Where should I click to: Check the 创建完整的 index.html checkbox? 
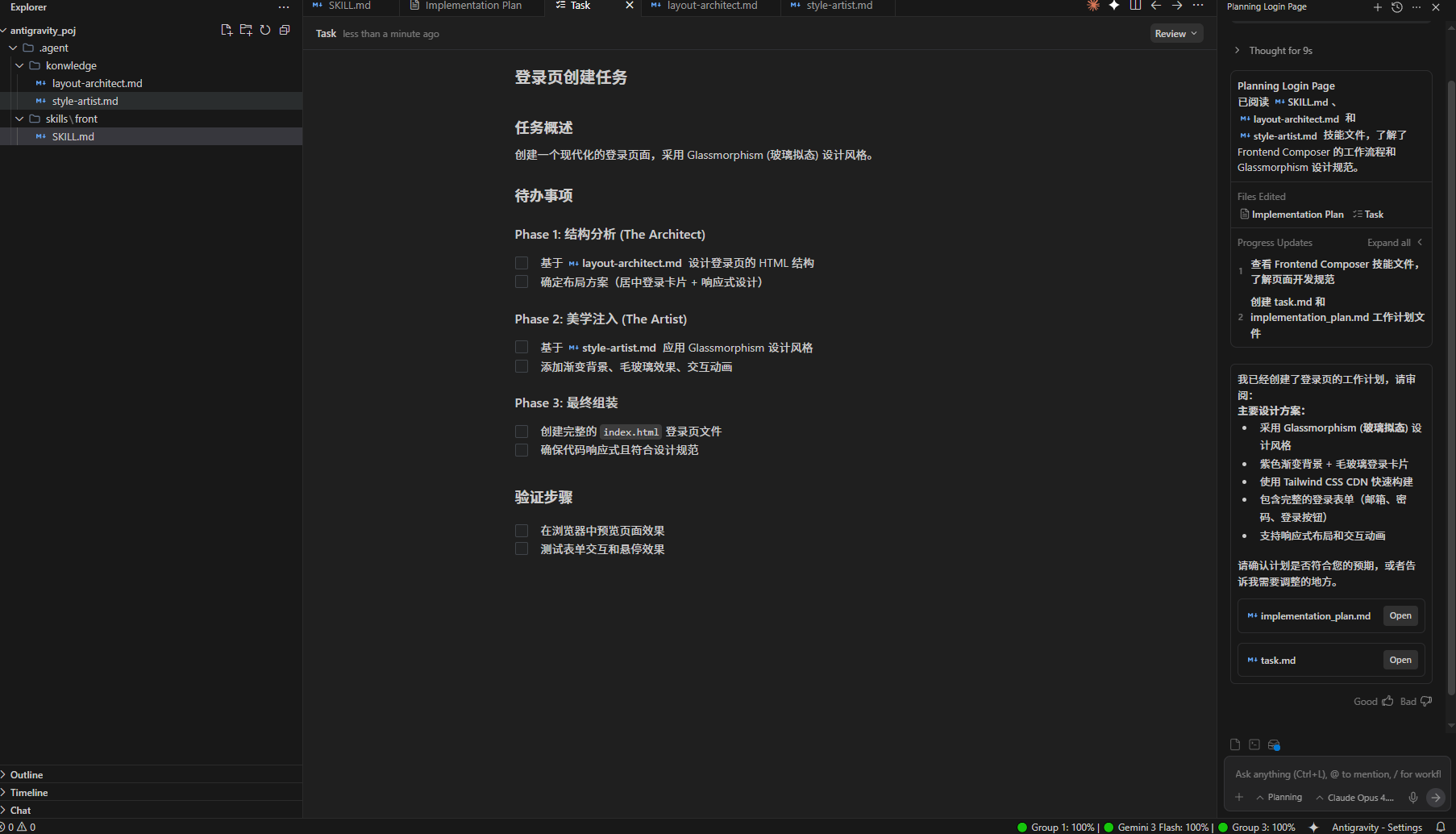(522, 431)
